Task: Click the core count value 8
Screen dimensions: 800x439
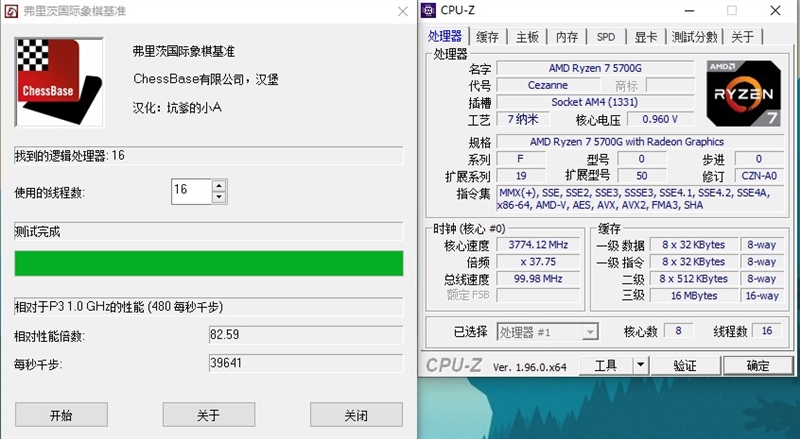Action: tap(679, 330)
